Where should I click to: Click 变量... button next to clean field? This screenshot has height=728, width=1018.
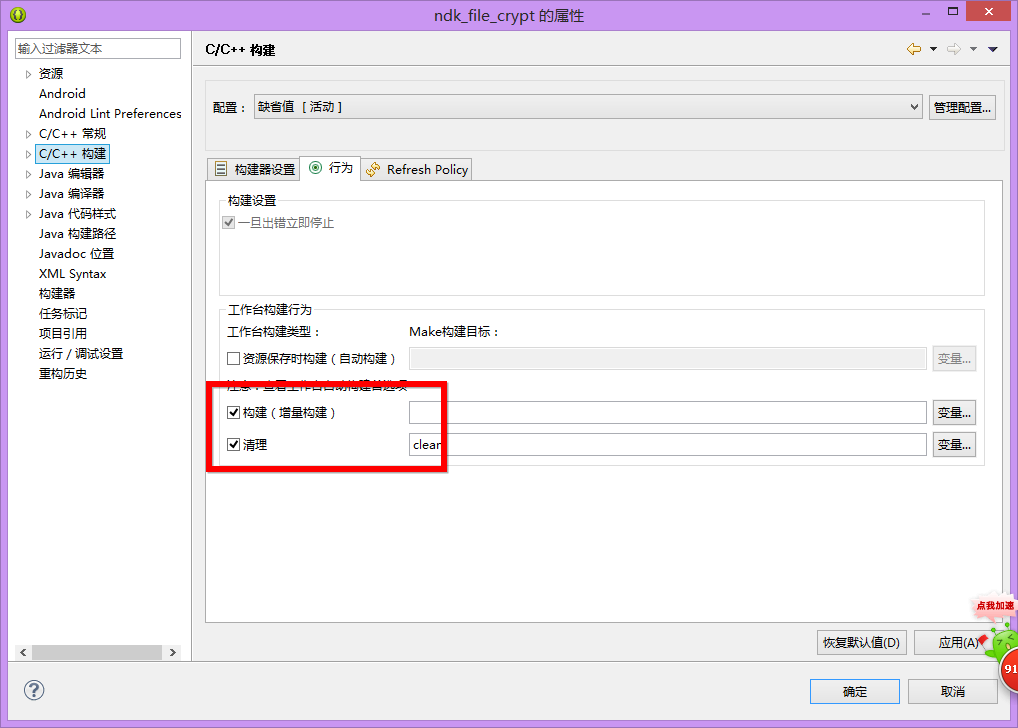point(954,445)
